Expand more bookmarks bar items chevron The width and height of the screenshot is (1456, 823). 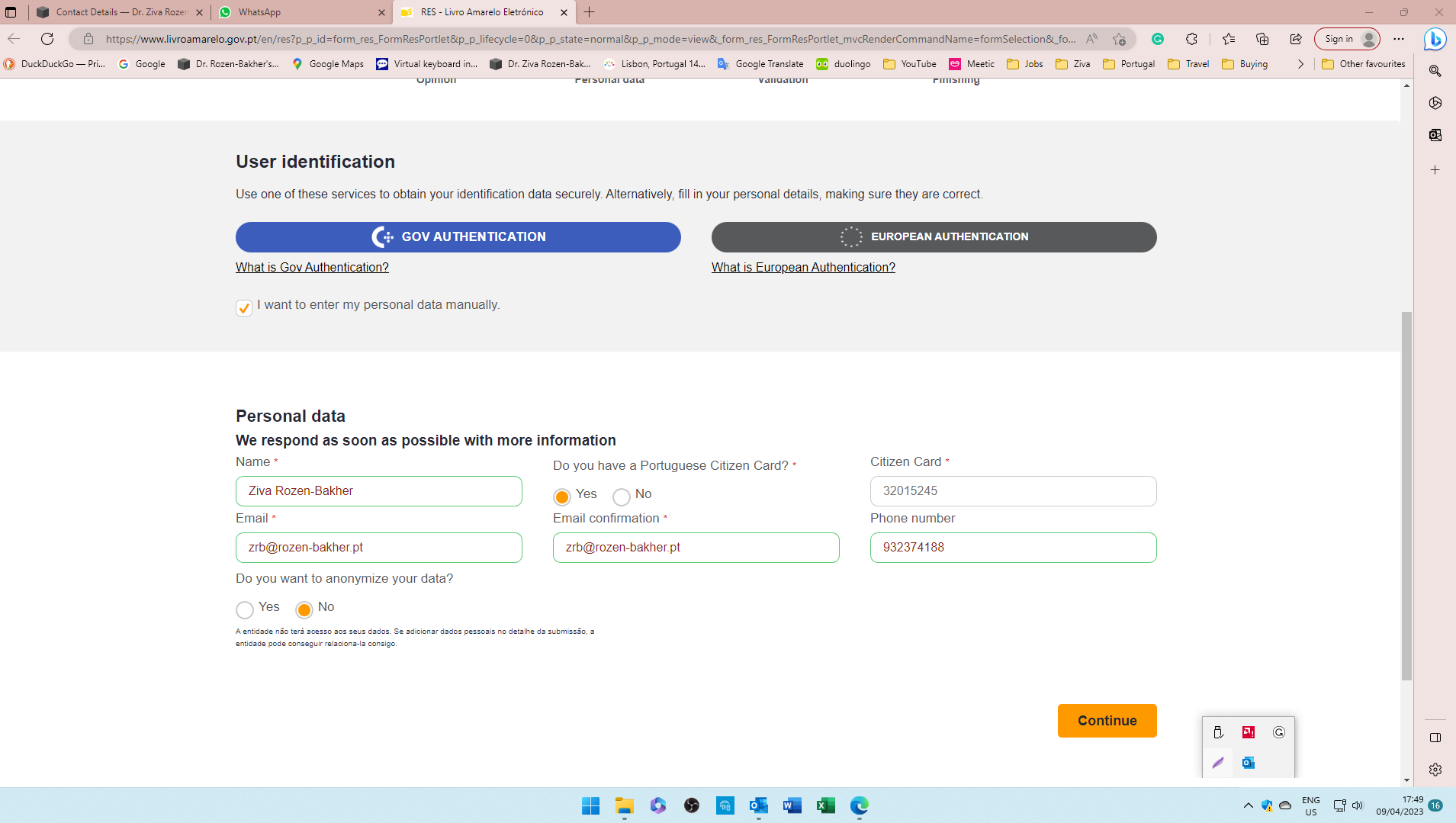(x=1300, y=64)
